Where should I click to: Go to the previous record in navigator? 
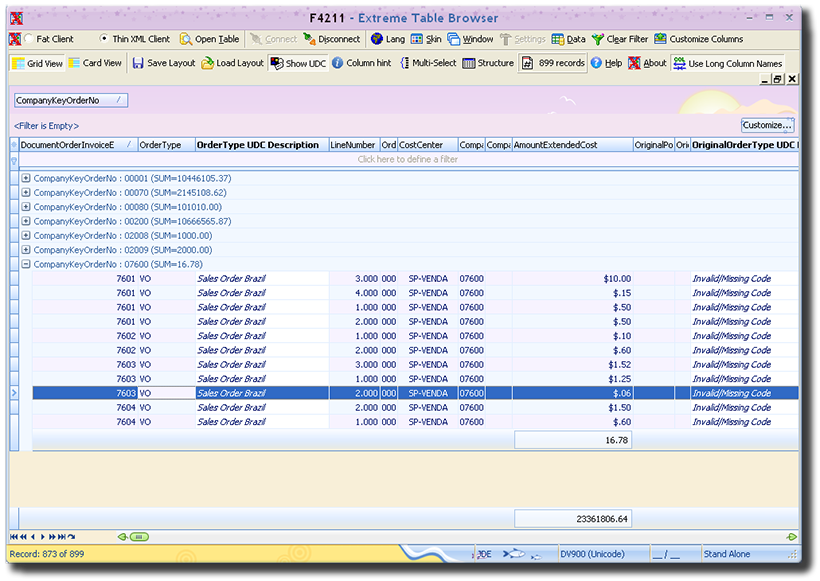tap(33, 537)
